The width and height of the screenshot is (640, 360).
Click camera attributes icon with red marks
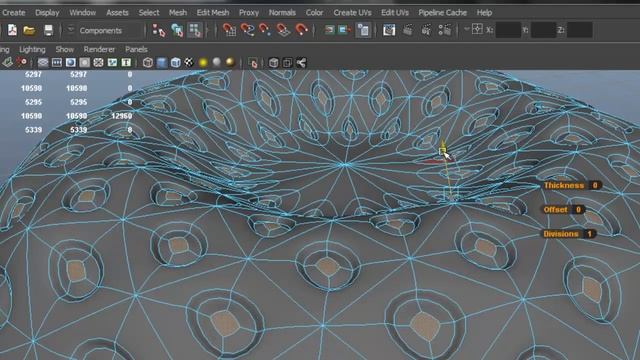tap(22, 62)
